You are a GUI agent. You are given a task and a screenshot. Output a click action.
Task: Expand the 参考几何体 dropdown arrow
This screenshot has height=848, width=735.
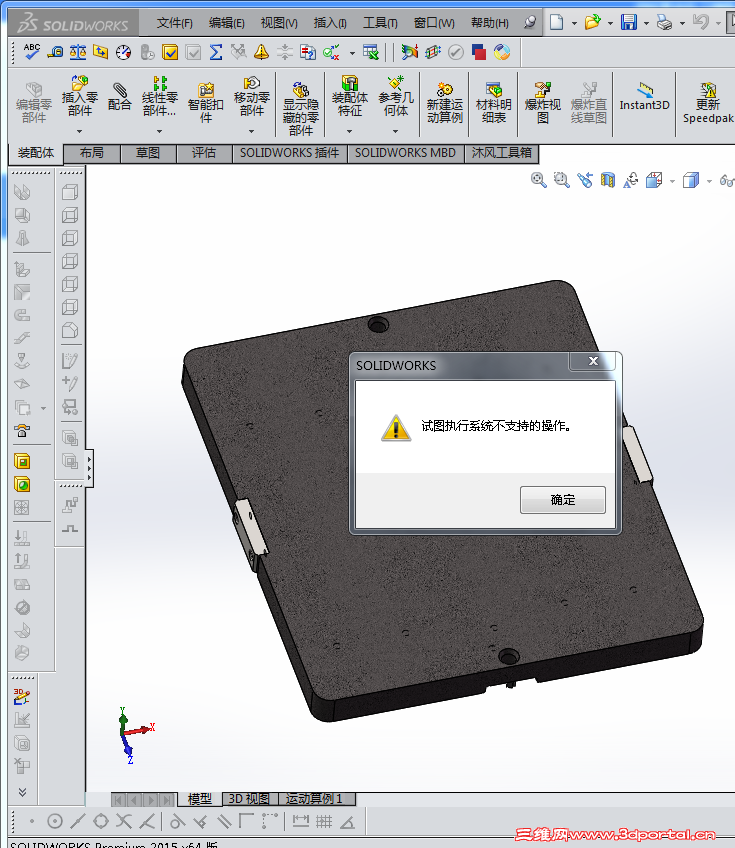tap(395, 131)
